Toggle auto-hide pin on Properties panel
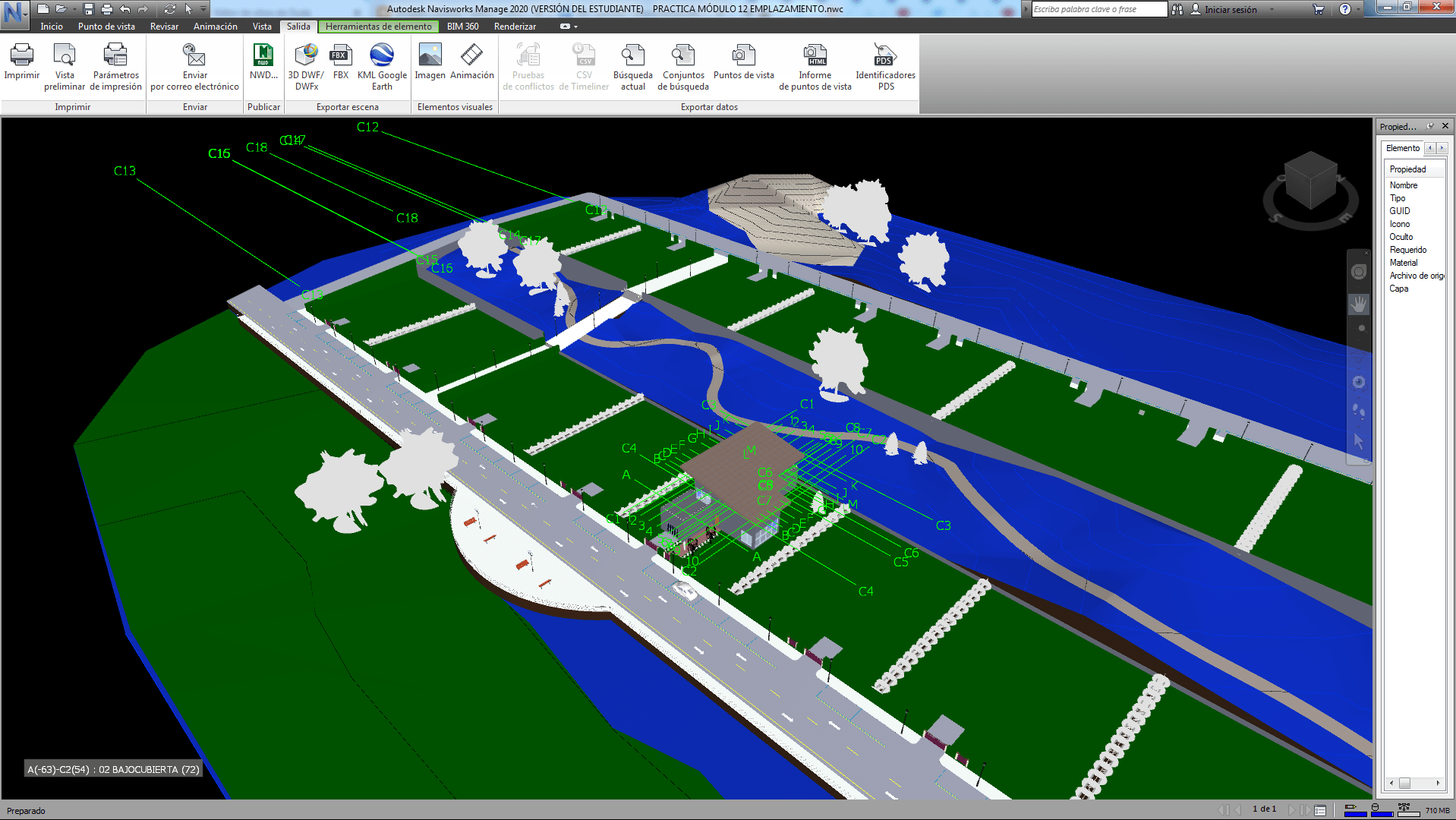 click(x=1430, y=126)
